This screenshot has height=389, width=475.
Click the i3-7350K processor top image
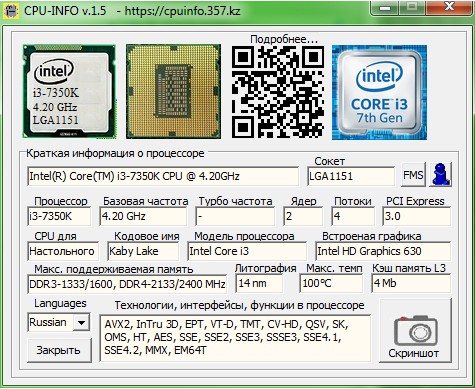pos(69,91)
